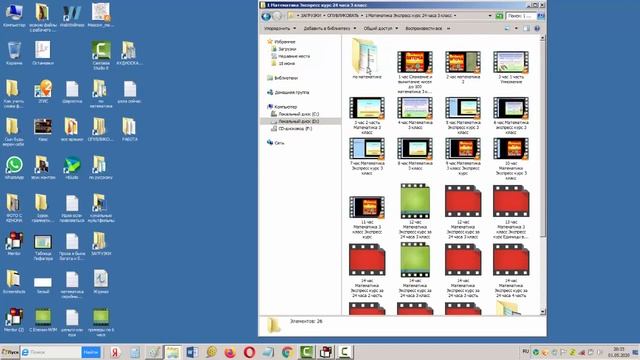The height and width of the screenshot is (360, 640).
Task: Click the change view icon in Explorer toolbar
Action: (x=507, y=28)
